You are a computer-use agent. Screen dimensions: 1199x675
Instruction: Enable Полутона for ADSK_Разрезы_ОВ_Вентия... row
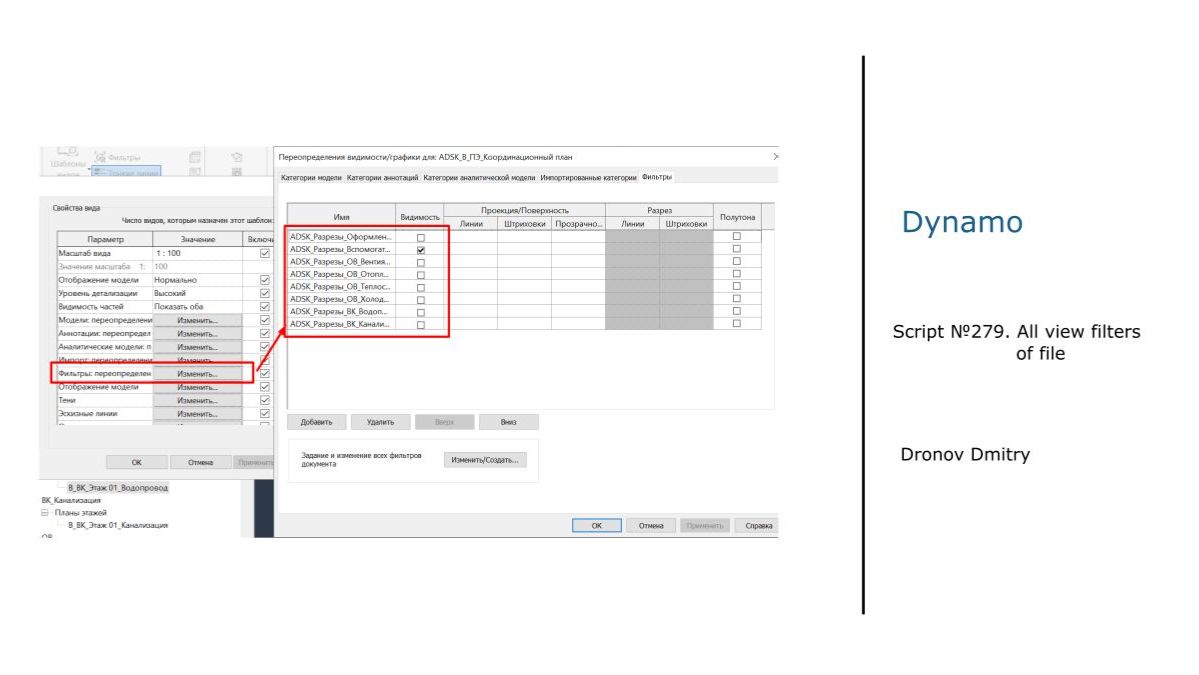click(736, 261)
